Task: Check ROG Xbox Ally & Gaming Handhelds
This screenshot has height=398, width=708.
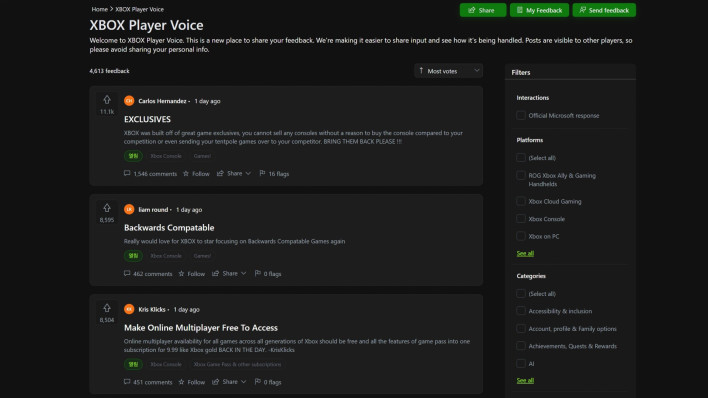Action: 521,175
